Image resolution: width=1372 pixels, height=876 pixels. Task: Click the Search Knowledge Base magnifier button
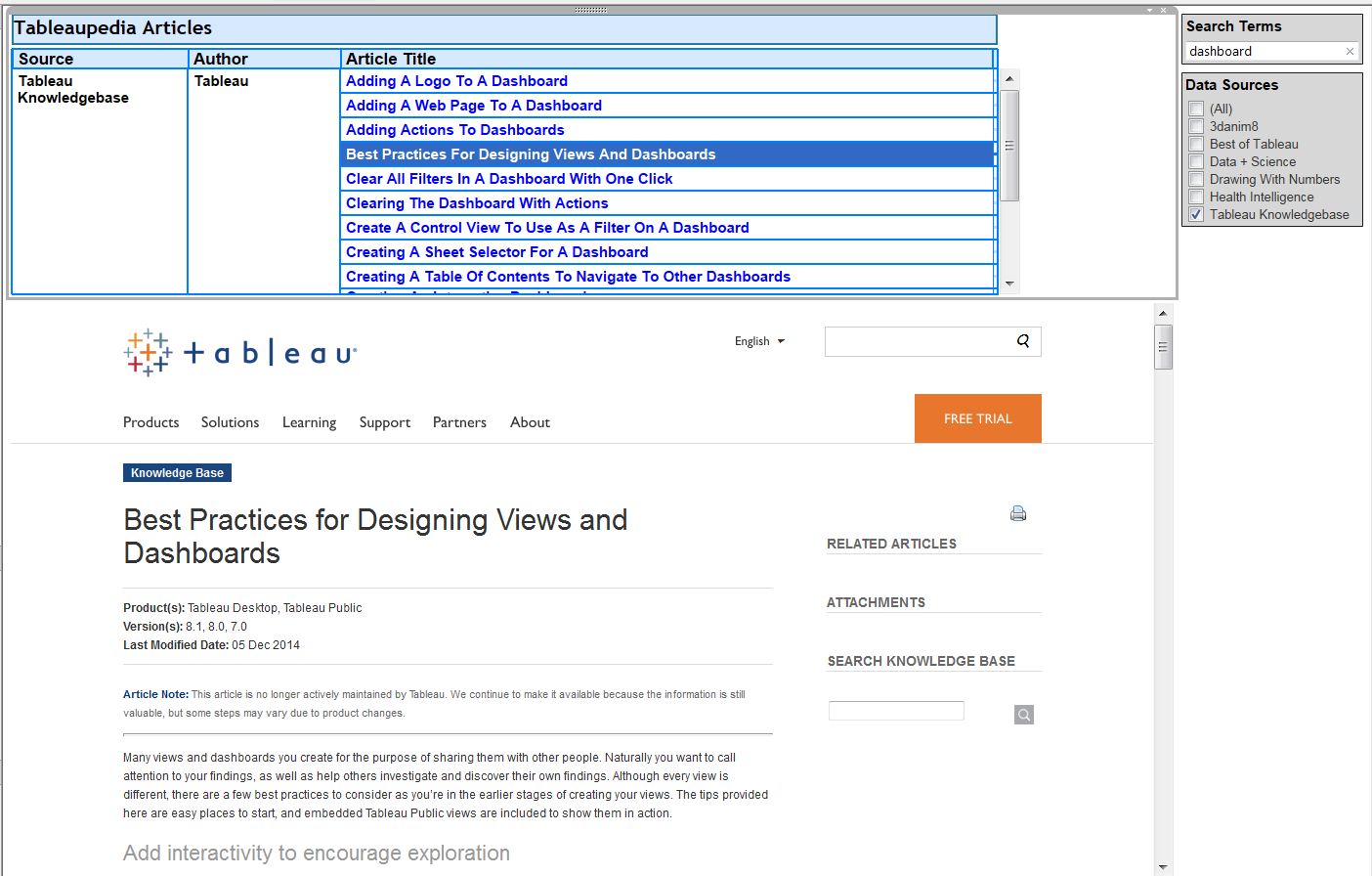point(1024,715)
